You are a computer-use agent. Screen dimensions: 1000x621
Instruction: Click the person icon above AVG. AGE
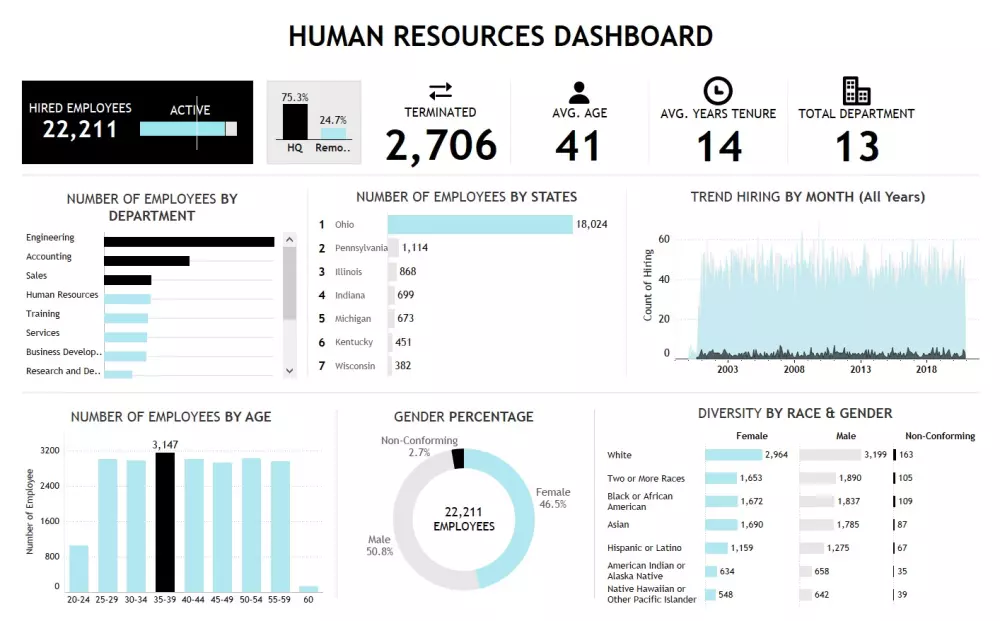(x=578, y=90)
